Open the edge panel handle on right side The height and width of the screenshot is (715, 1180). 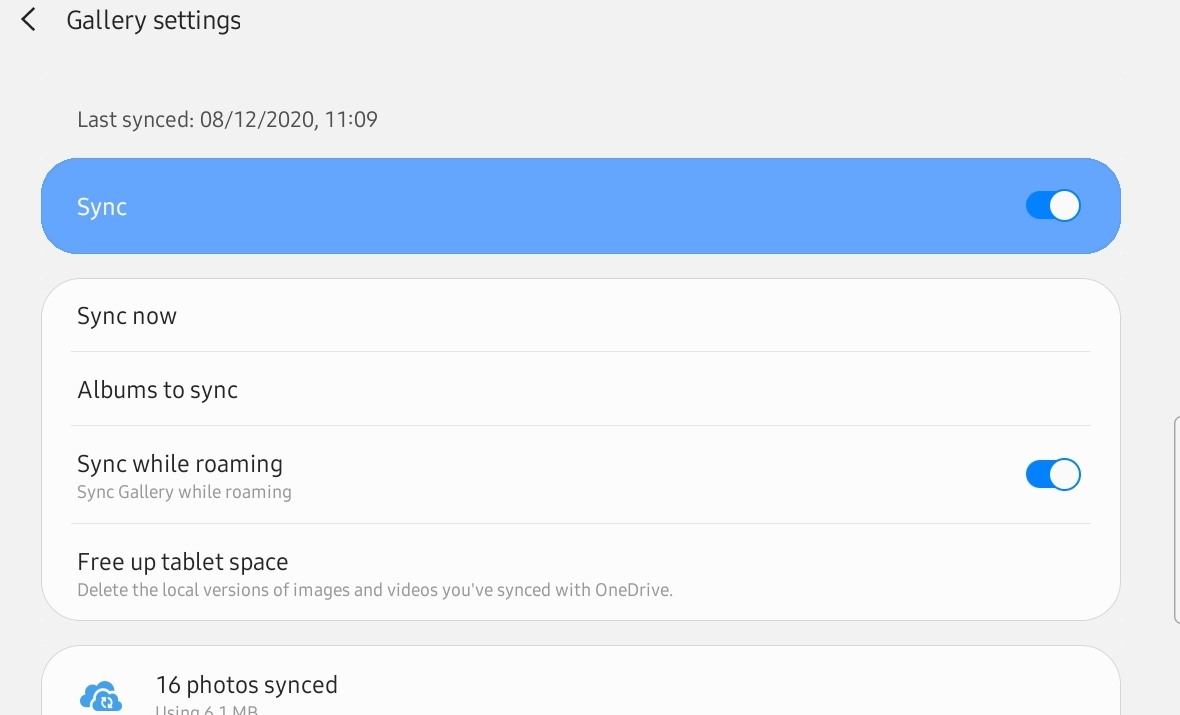coord(1176,519)
